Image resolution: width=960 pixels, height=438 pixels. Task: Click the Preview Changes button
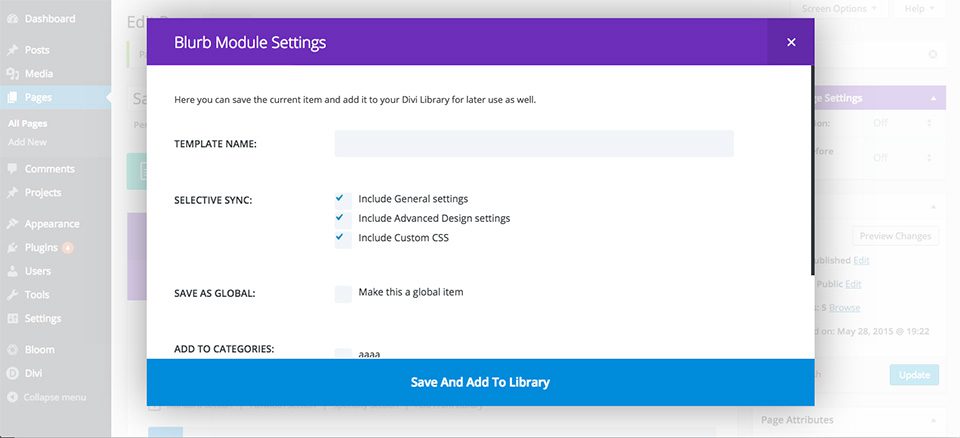click(x=895, y=236)
